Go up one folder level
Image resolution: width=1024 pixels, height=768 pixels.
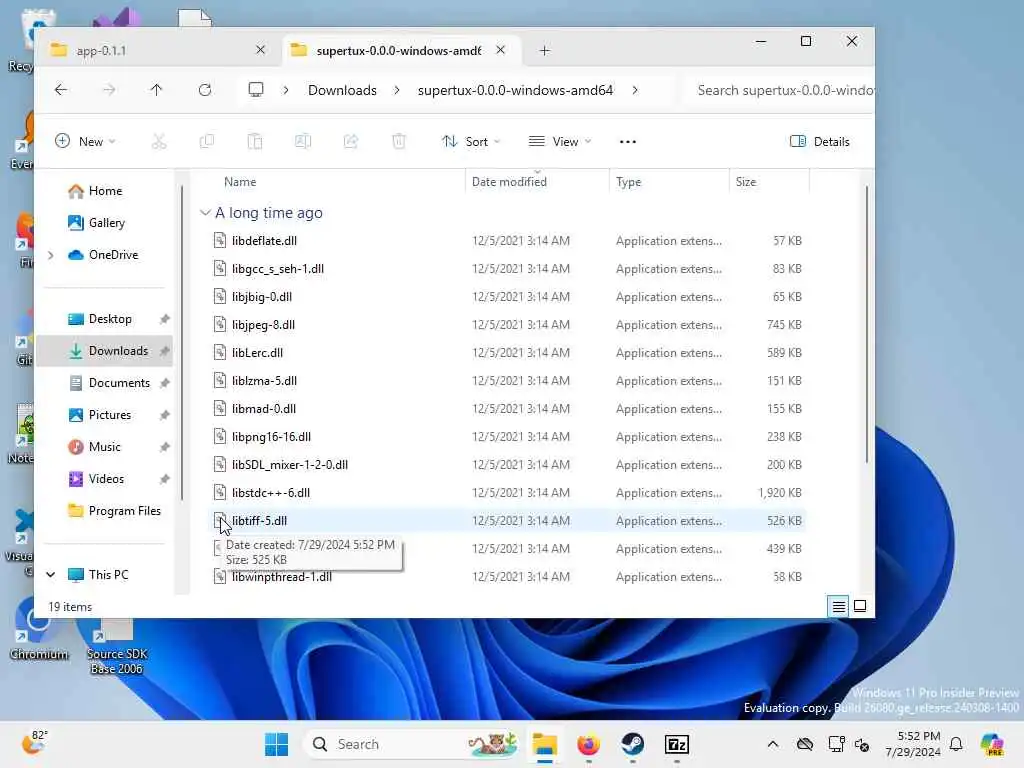click(x=156, y=90)
